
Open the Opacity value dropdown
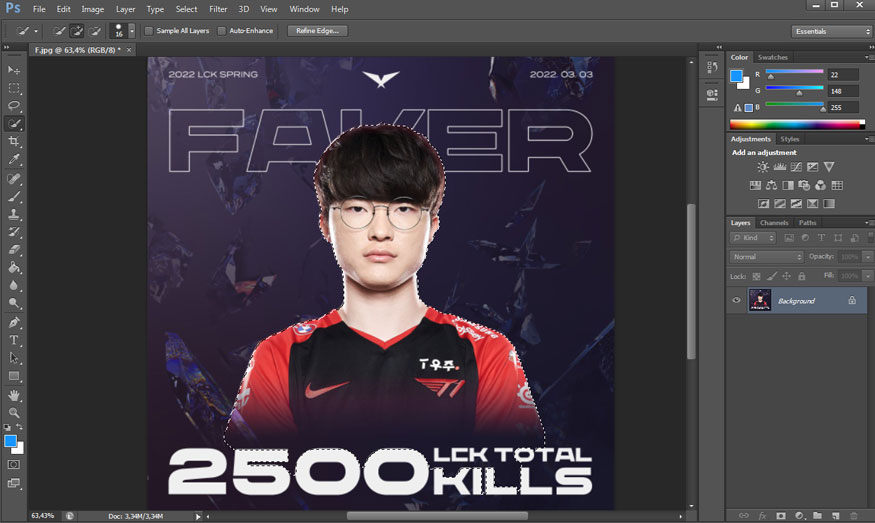pos(867,257)
